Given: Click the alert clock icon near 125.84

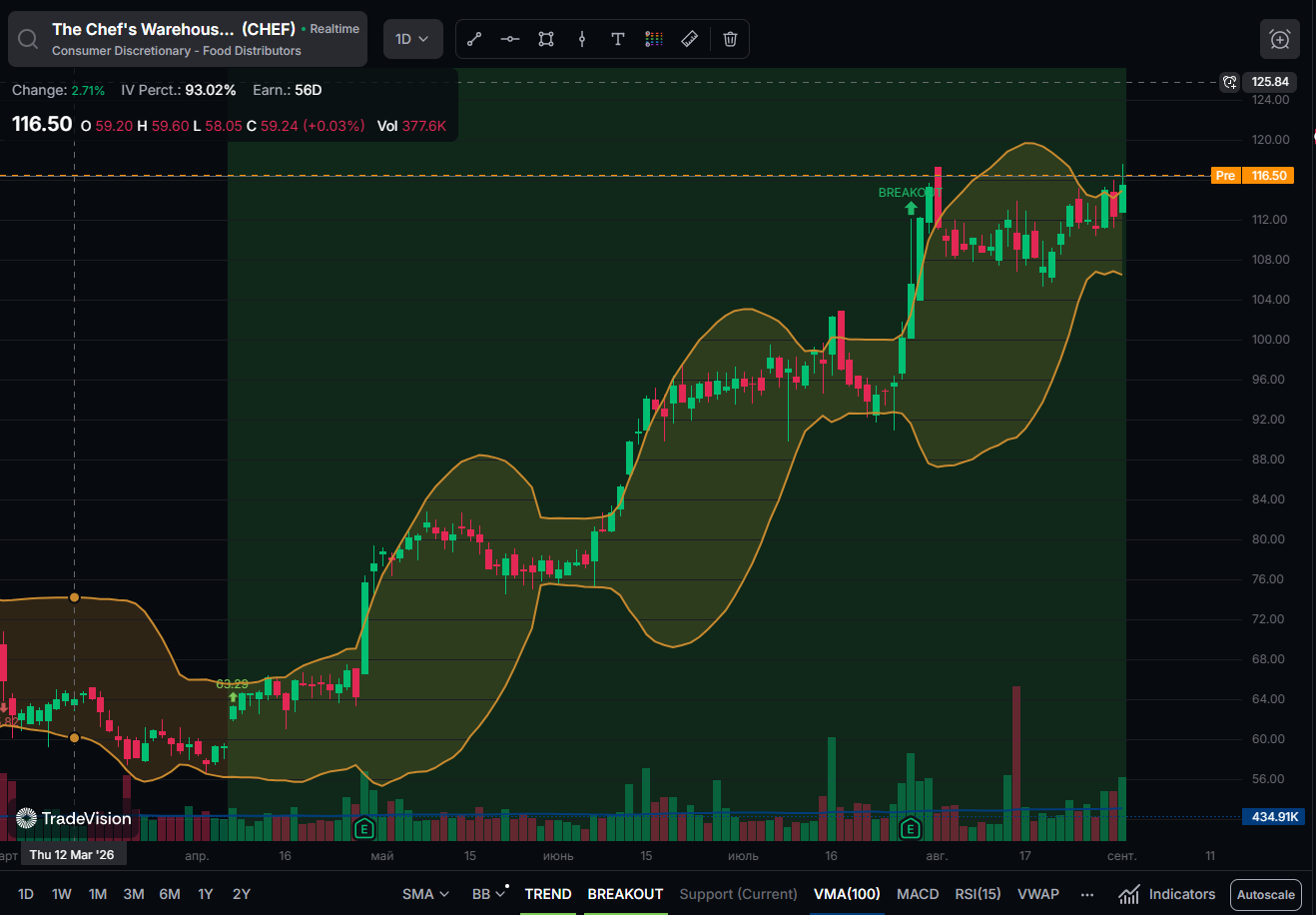Looking at the screenshot, I should pyautogui.click(x=1230, y=82).
